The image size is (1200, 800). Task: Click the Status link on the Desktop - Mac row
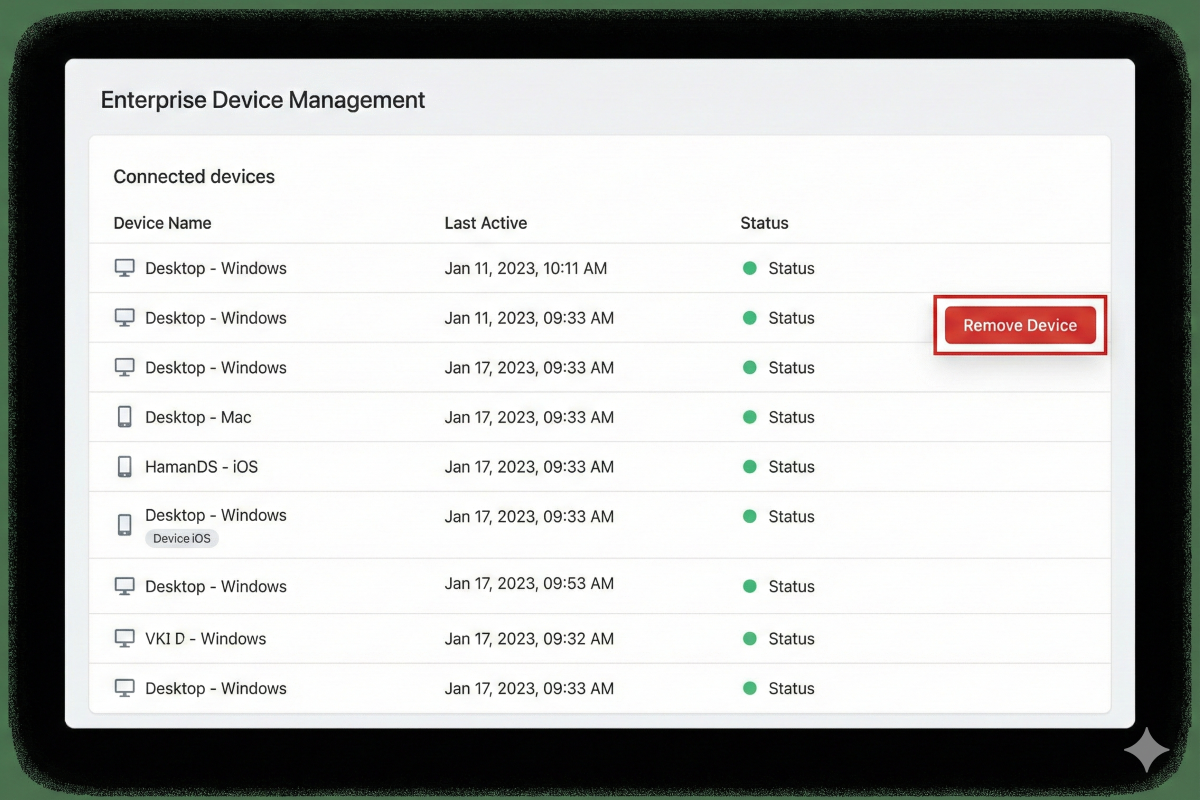click(x=791, y=417)
